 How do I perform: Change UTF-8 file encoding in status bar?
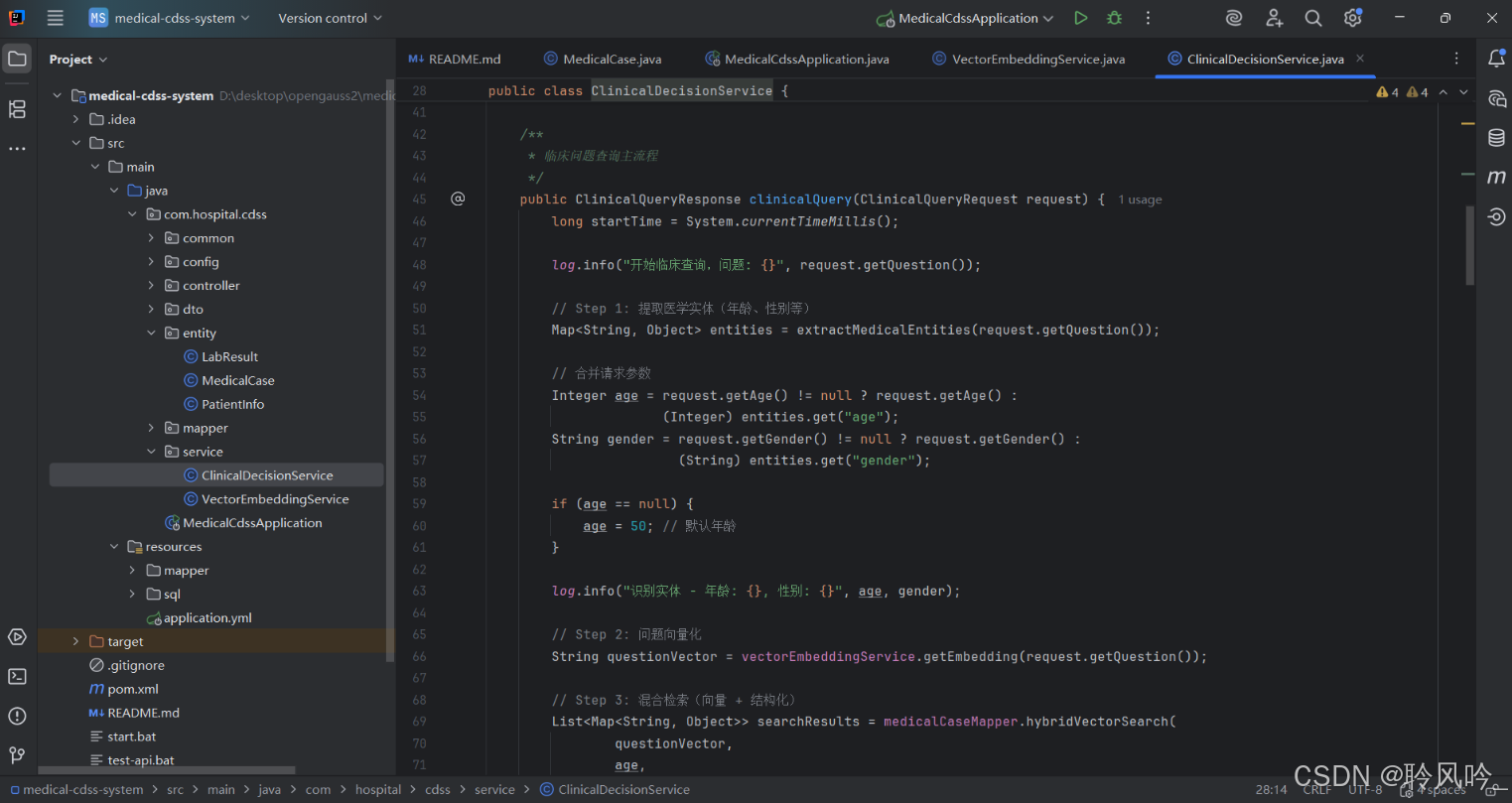(x=1365, y=790)
